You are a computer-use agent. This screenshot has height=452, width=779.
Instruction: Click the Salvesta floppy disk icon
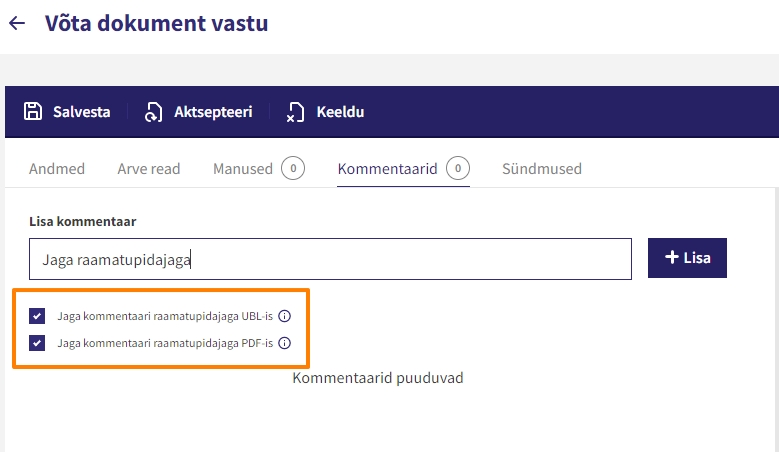point(33,111)
